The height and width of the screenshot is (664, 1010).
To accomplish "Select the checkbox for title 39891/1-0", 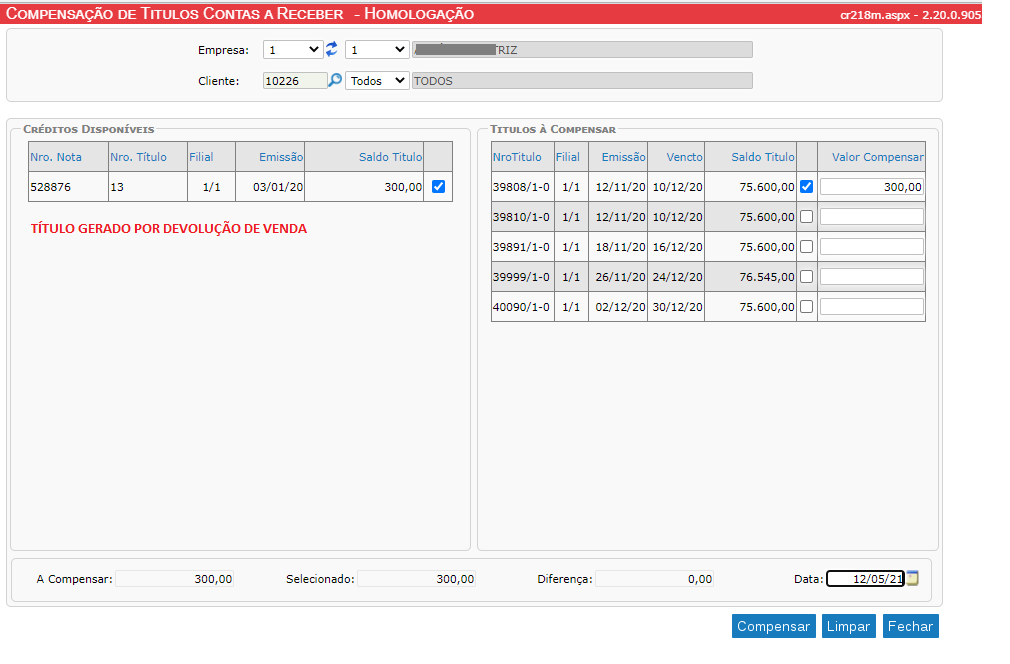I will click(806, 247).
